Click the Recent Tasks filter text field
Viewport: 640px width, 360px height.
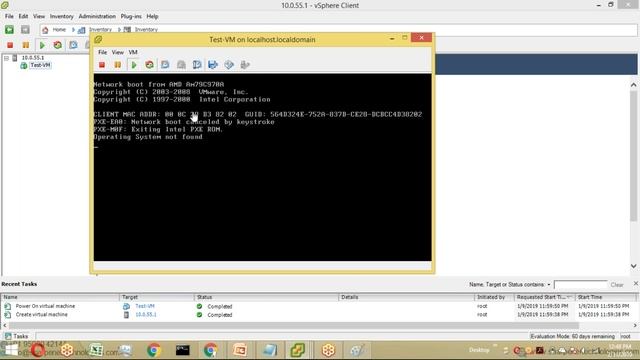point(580,284)
